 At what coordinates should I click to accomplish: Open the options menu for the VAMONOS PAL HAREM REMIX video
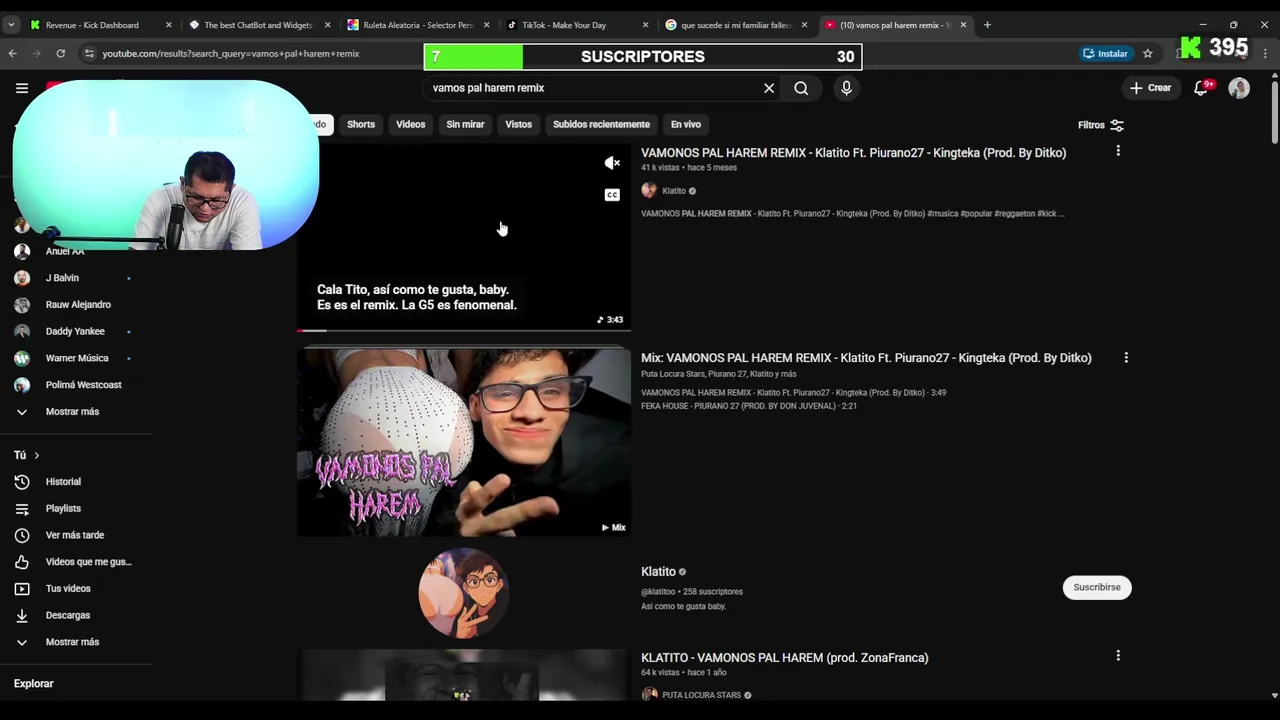pyautogui.click(x=1118, y=151)
